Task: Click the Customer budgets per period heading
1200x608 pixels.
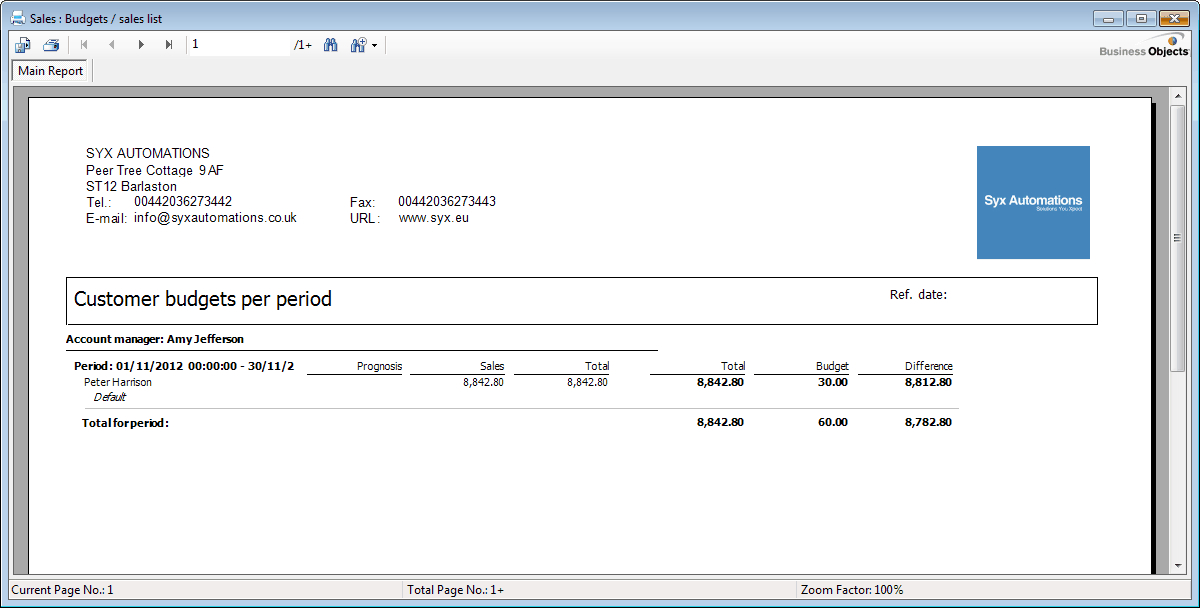Action: (203, 299)
